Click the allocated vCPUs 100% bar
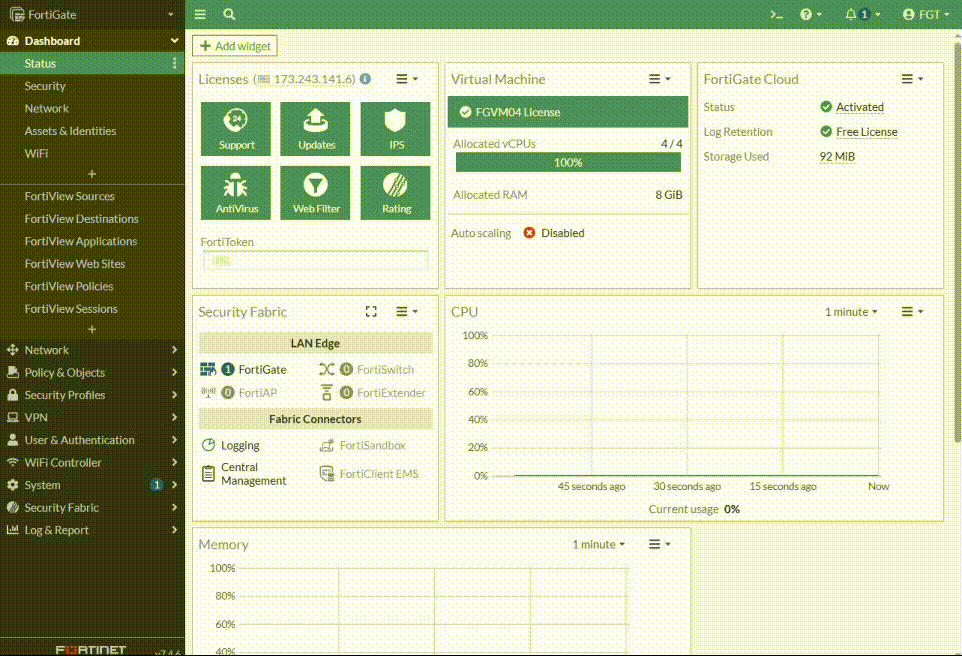 [568, 162]
